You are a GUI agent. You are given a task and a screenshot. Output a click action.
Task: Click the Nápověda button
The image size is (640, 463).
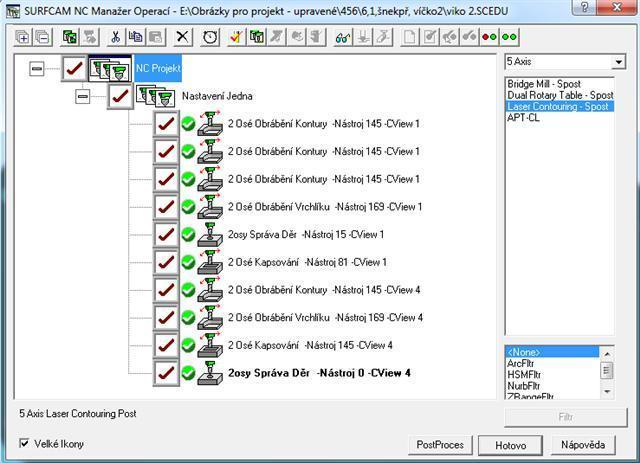pos(583,445)
